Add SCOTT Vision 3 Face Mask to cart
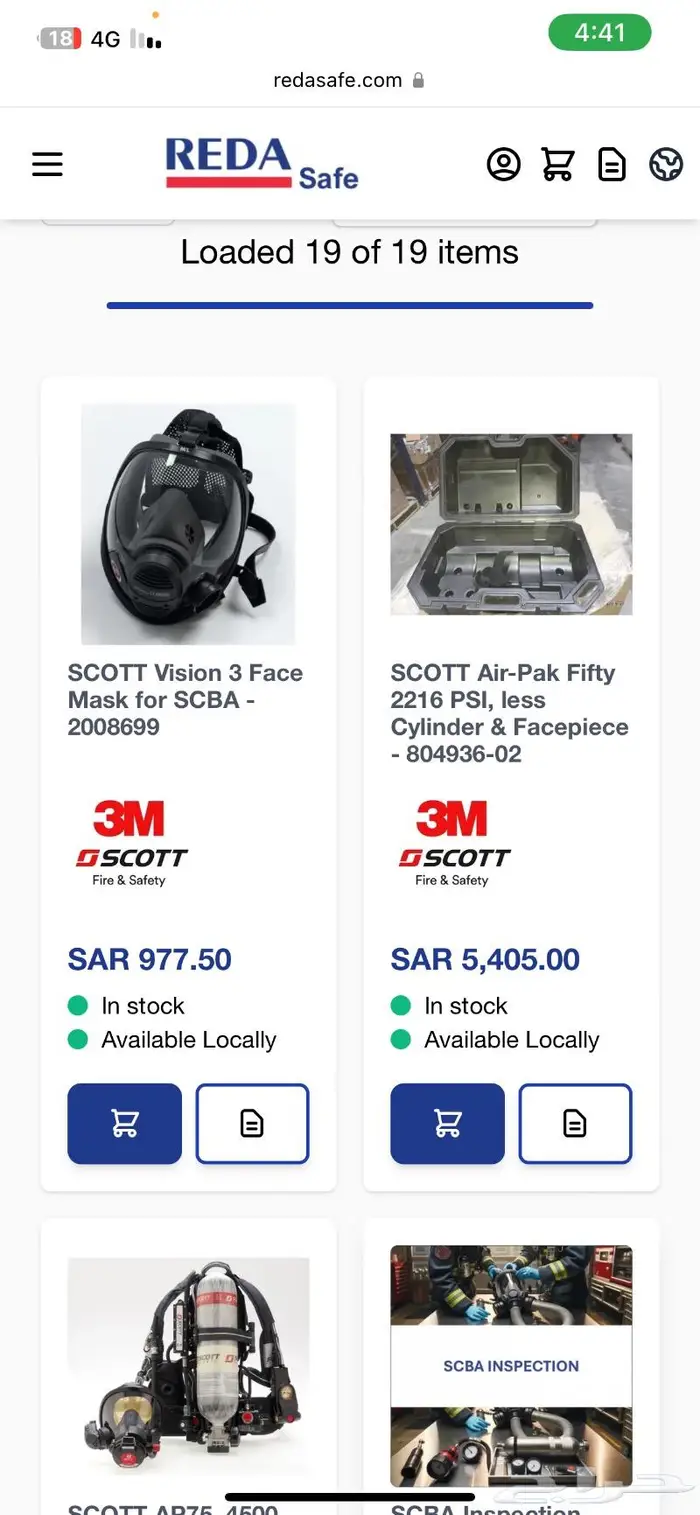The width and height of the screenshot is (700, 1515). point(125,1124)
